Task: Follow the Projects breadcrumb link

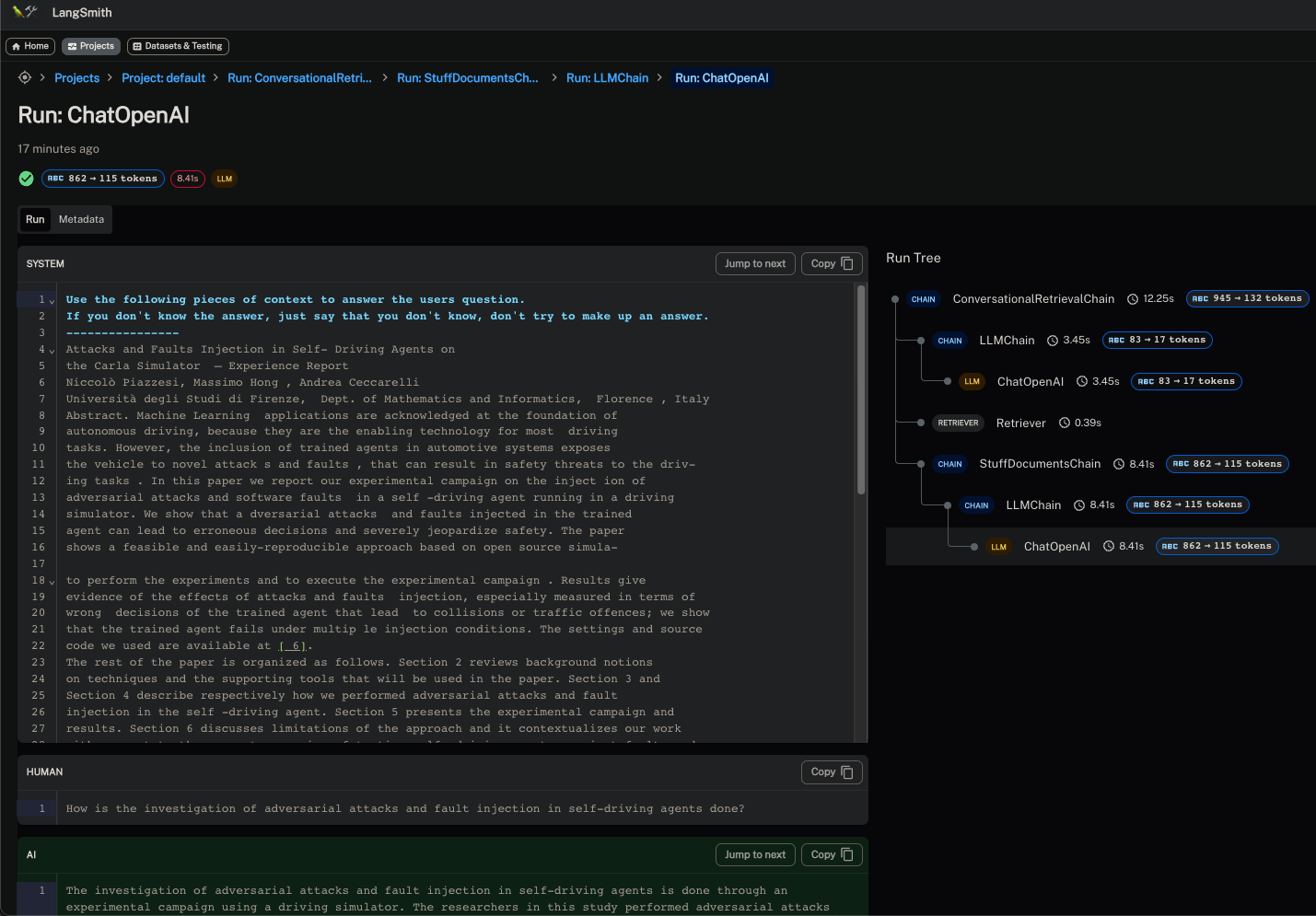Action: (76, 78)
